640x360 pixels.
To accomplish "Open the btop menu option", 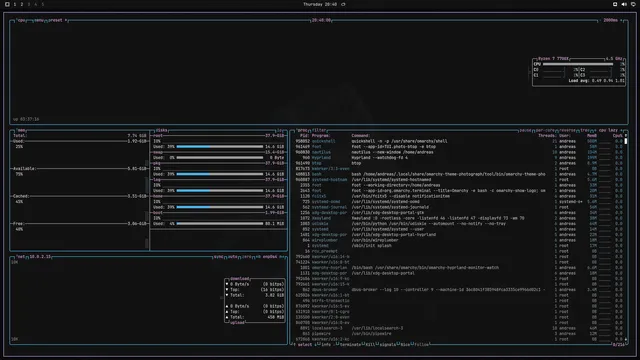I will (39, 20).
